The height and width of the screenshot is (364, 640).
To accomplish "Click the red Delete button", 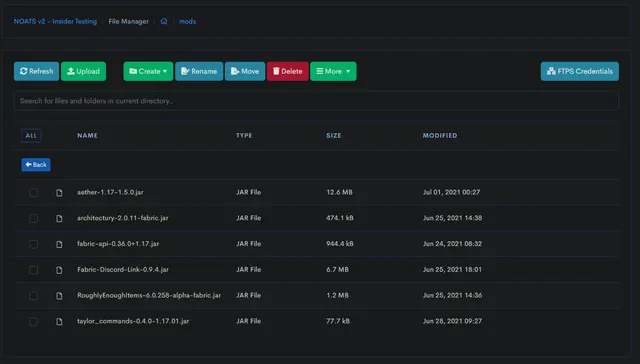I will pyautogui.click(x=288, y=71).
